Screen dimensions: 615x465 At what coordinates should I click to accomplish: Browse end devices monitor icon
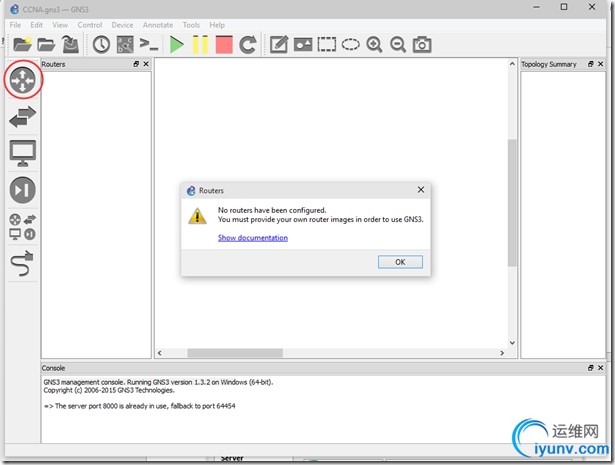pos(23,153)
